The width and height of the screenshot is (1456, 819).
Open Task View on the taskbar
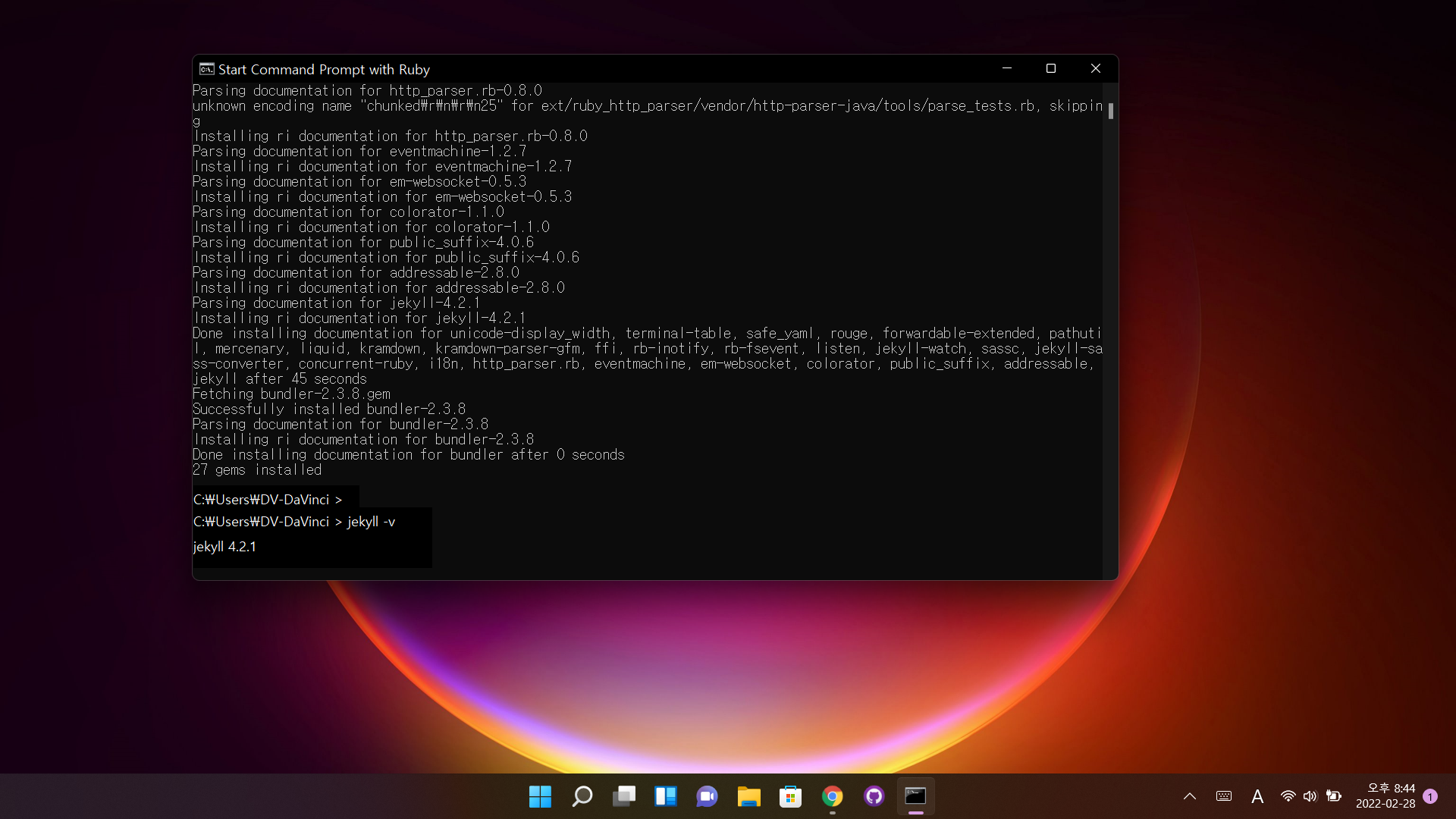(x=623, y=796)
